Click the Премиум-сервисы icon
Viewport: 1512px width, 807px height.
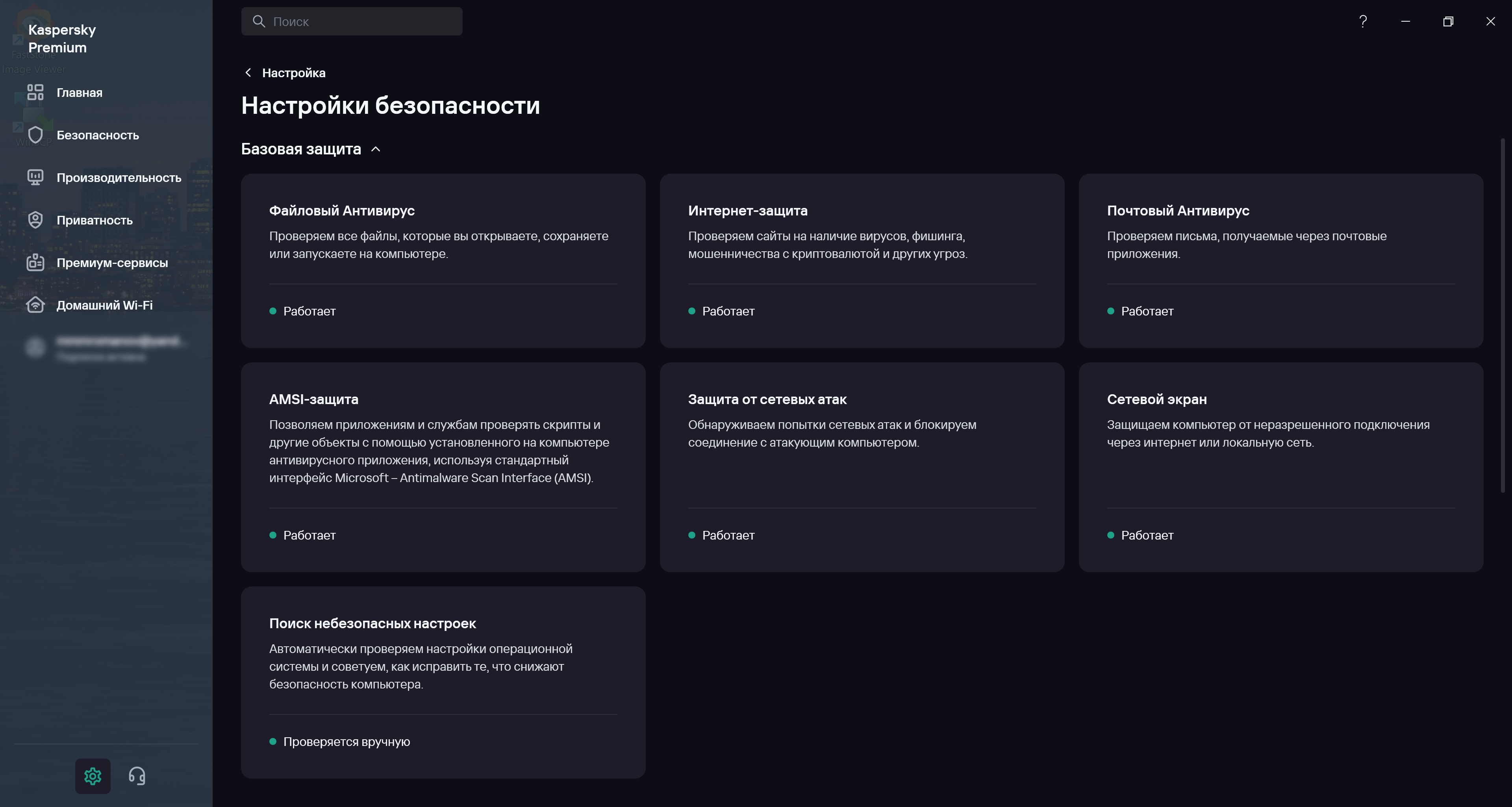tap(35, 262)
